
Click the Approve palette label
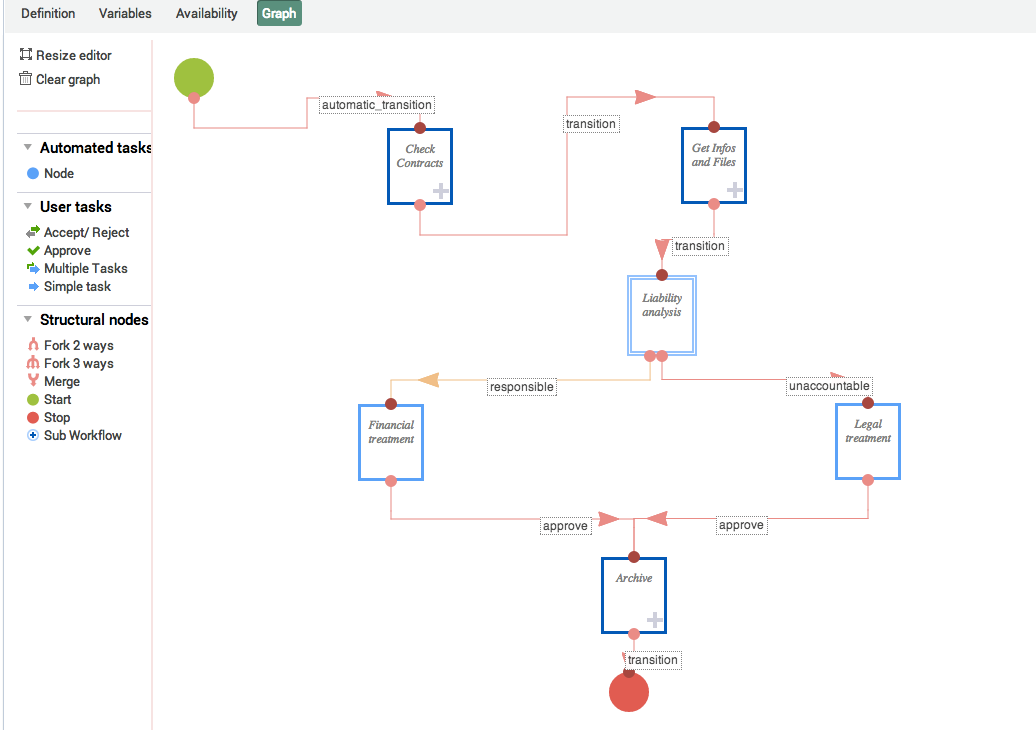pyautogui.click(x=67, y=251)
